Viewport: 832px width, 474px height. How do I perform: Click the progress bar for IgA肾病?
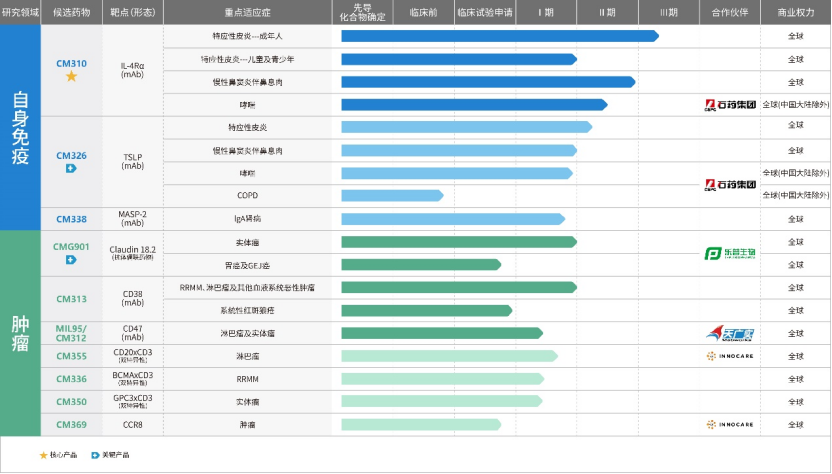coord(453,219)
